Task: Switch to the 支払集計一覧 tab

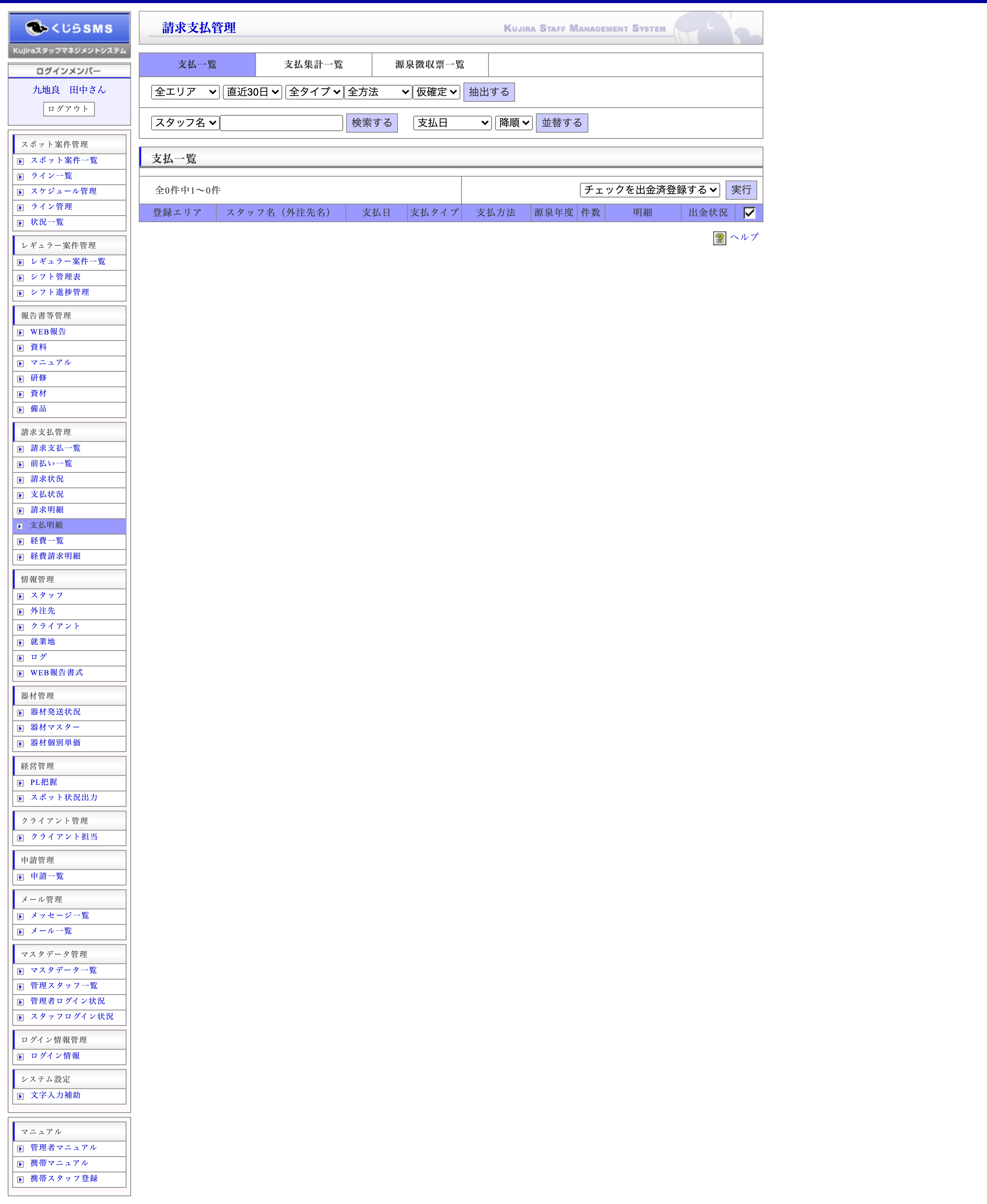Action: [313, 64]
